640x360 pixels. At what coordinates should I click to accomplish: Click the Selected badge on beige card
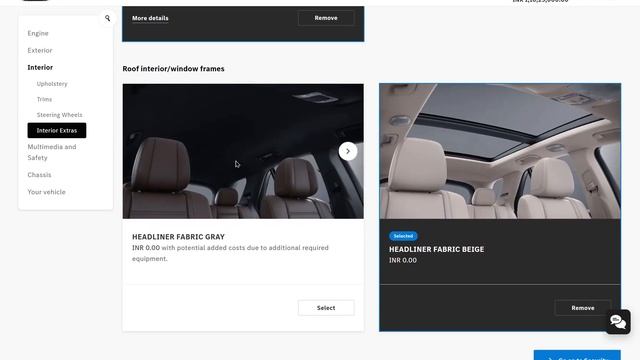pyautogui.click(x=403, y=236)
